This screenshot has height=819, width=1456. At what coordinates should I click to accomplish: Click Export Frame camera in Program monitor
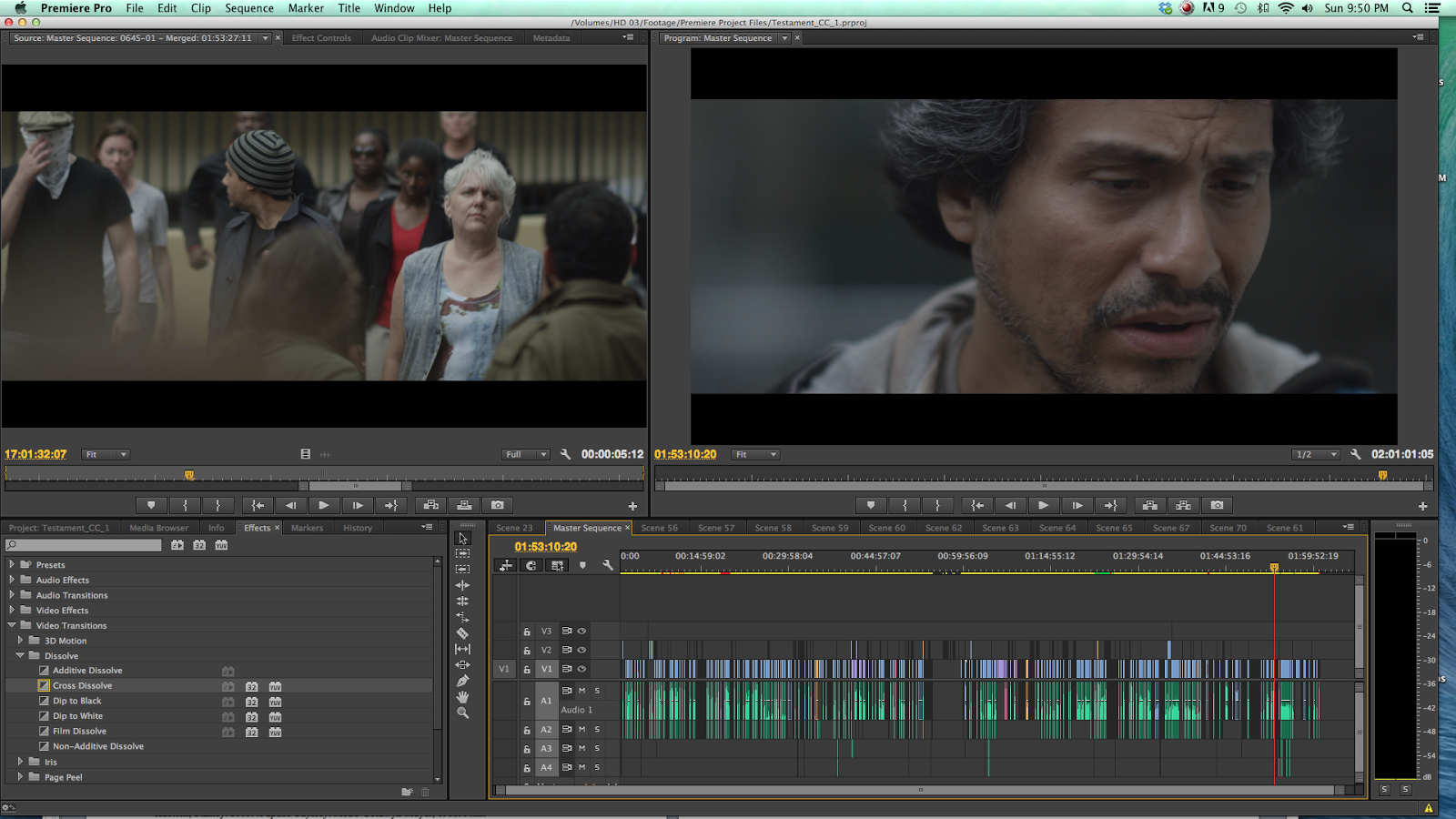point(1217,505)
